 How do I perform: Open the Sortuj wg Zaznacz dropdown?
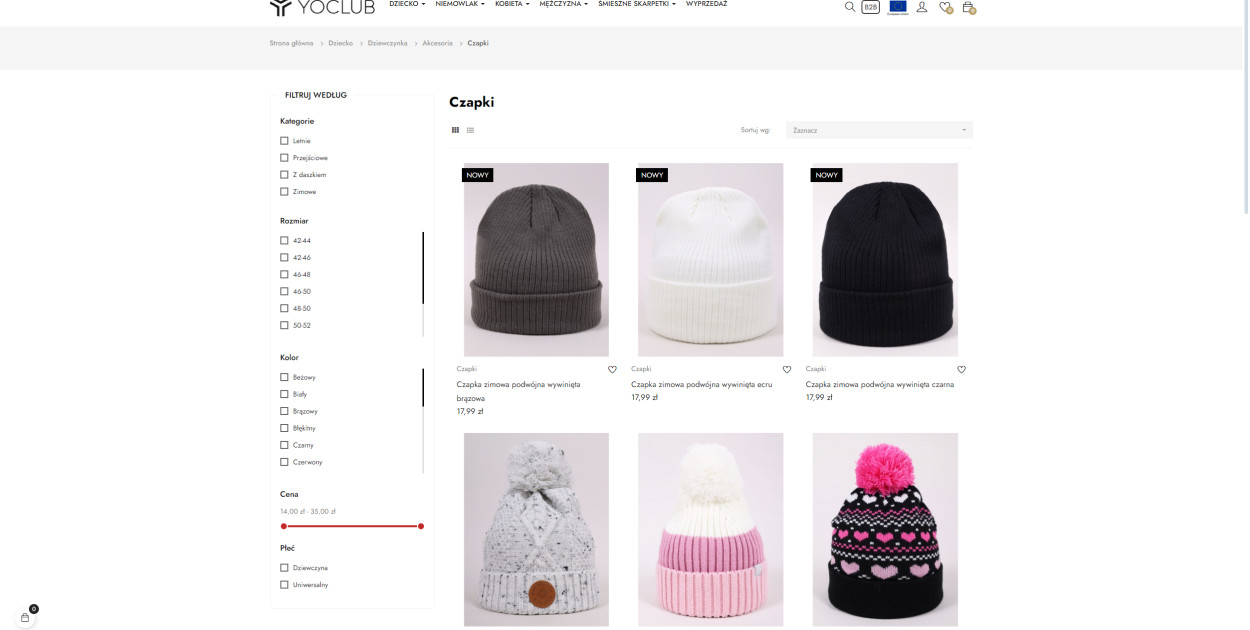tap(879, 130)
